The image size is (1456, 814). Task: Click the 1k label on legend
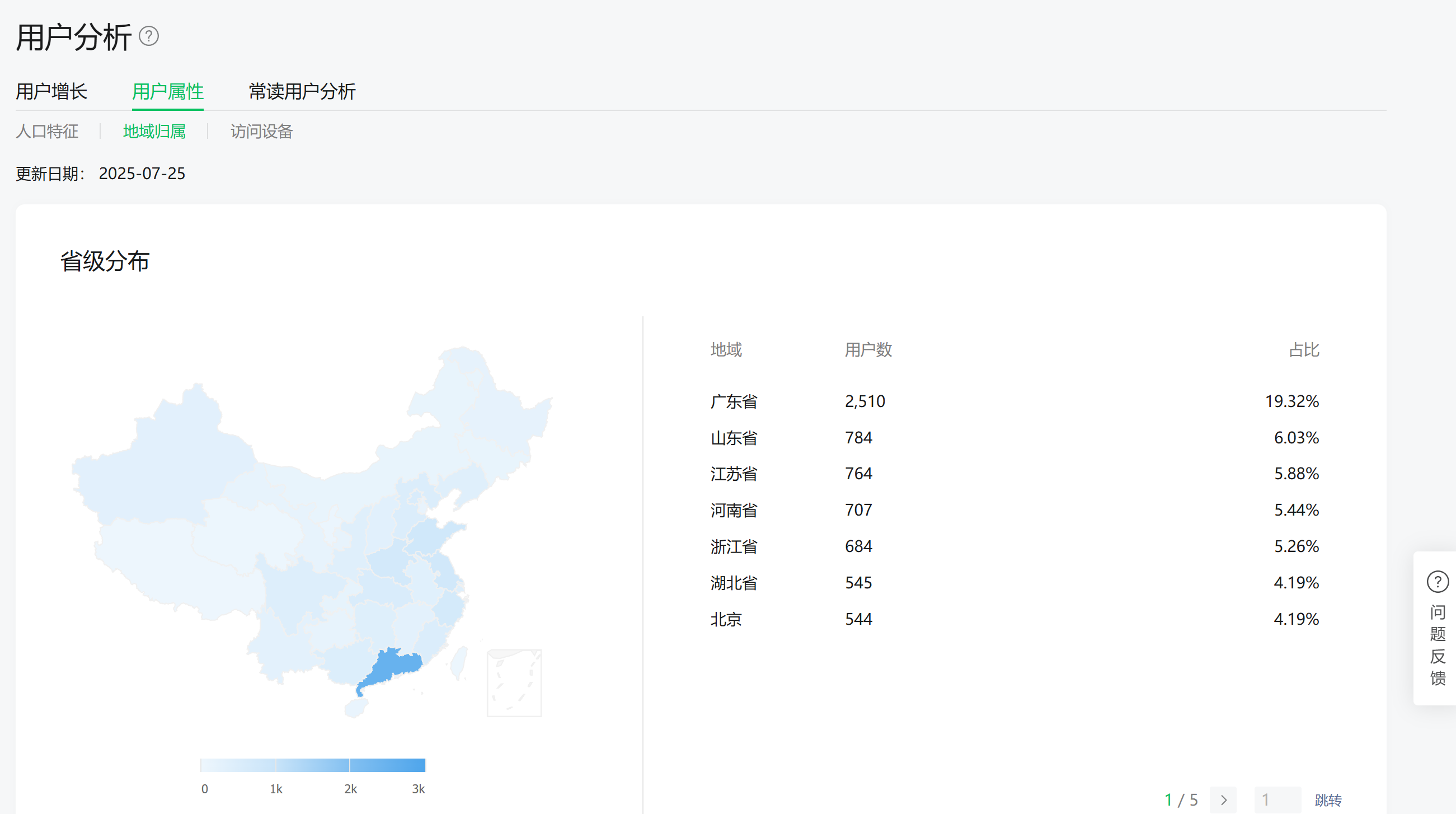[276, 789]
